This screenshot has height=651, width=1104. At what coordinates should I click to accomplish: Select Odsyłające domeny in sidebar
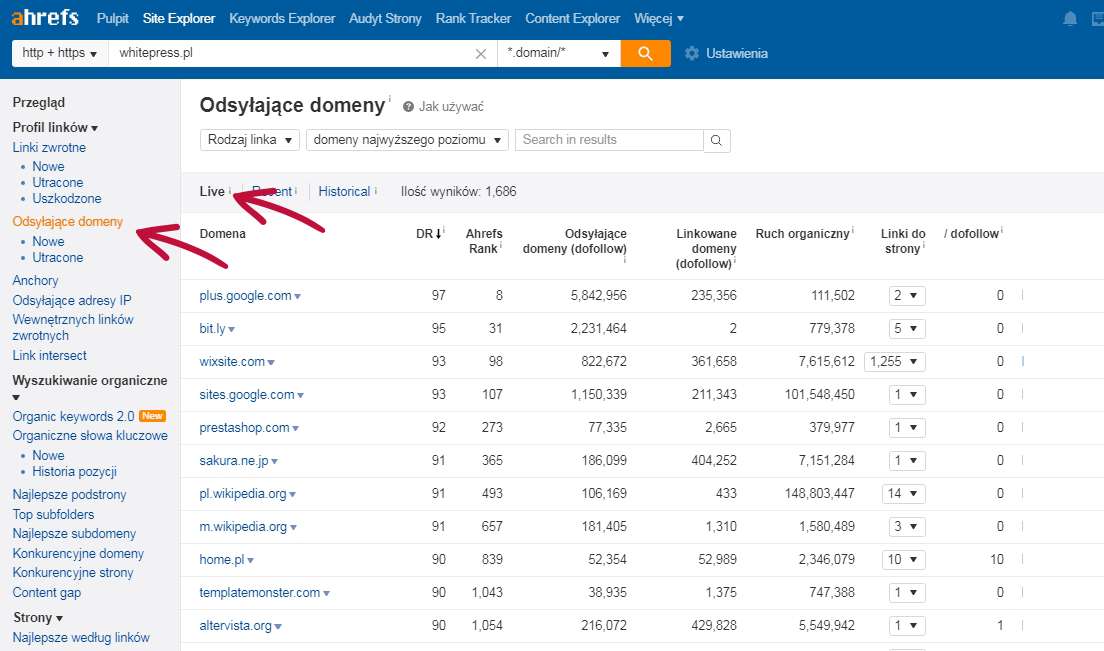tap(68, 222)
